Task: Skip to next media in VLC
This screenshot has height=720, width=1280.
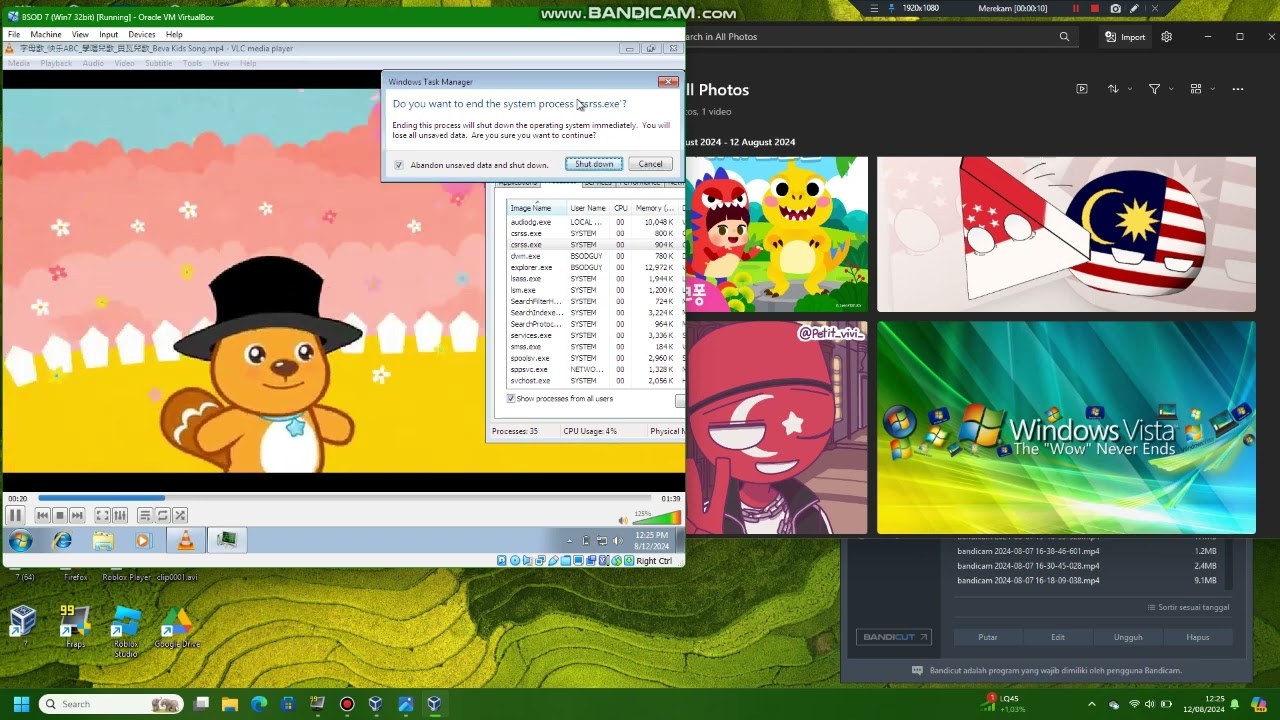Action: [77, 515]
